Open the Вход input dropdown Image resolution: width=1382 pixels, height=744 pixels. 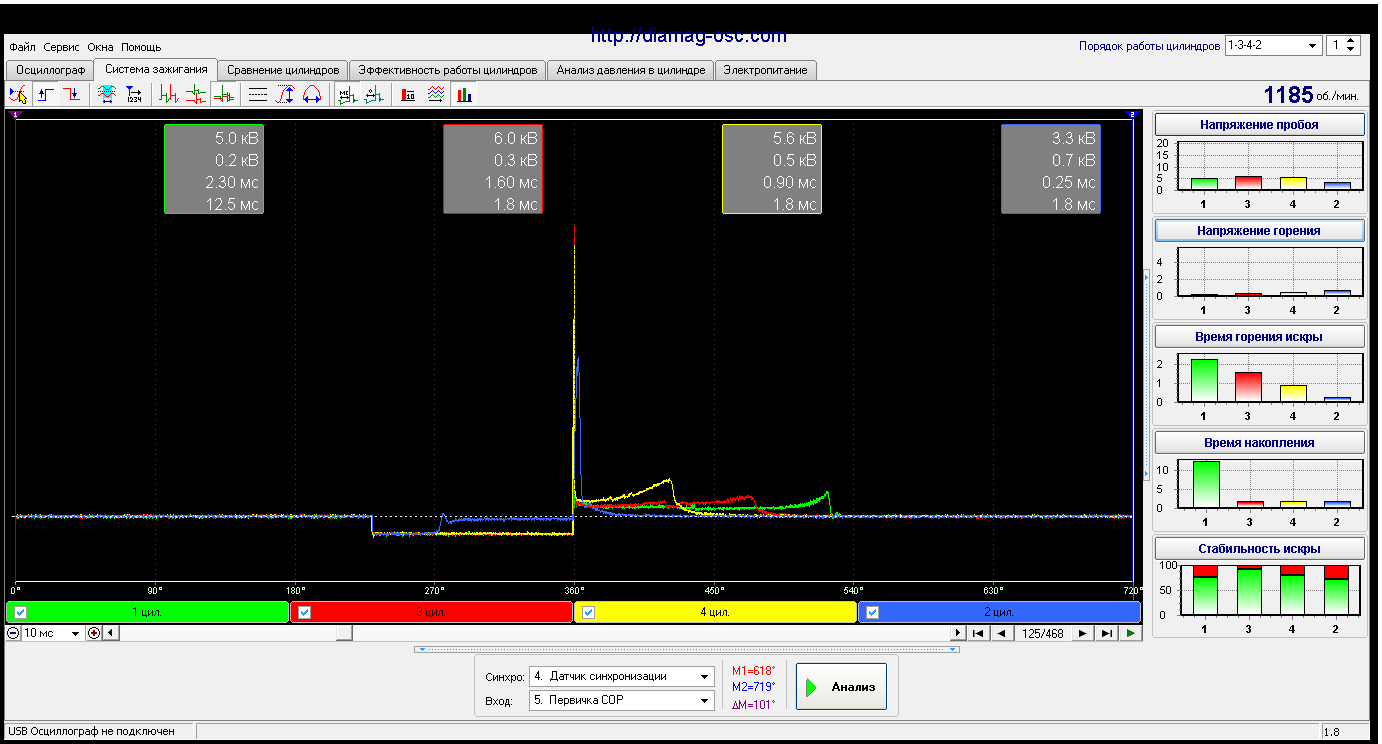621,700
